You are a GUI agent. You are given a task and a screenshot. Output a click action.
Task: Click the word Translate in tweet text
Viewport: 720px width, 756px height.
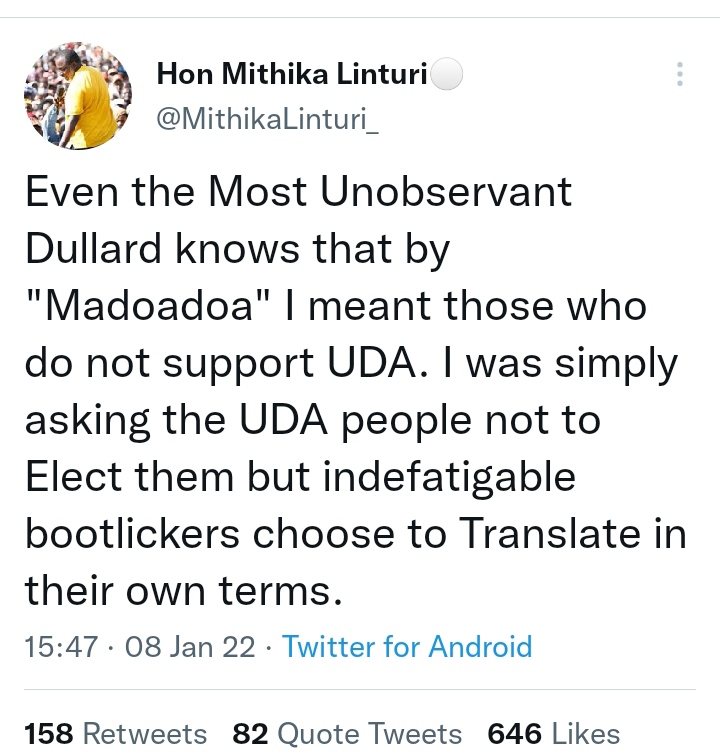550,533
